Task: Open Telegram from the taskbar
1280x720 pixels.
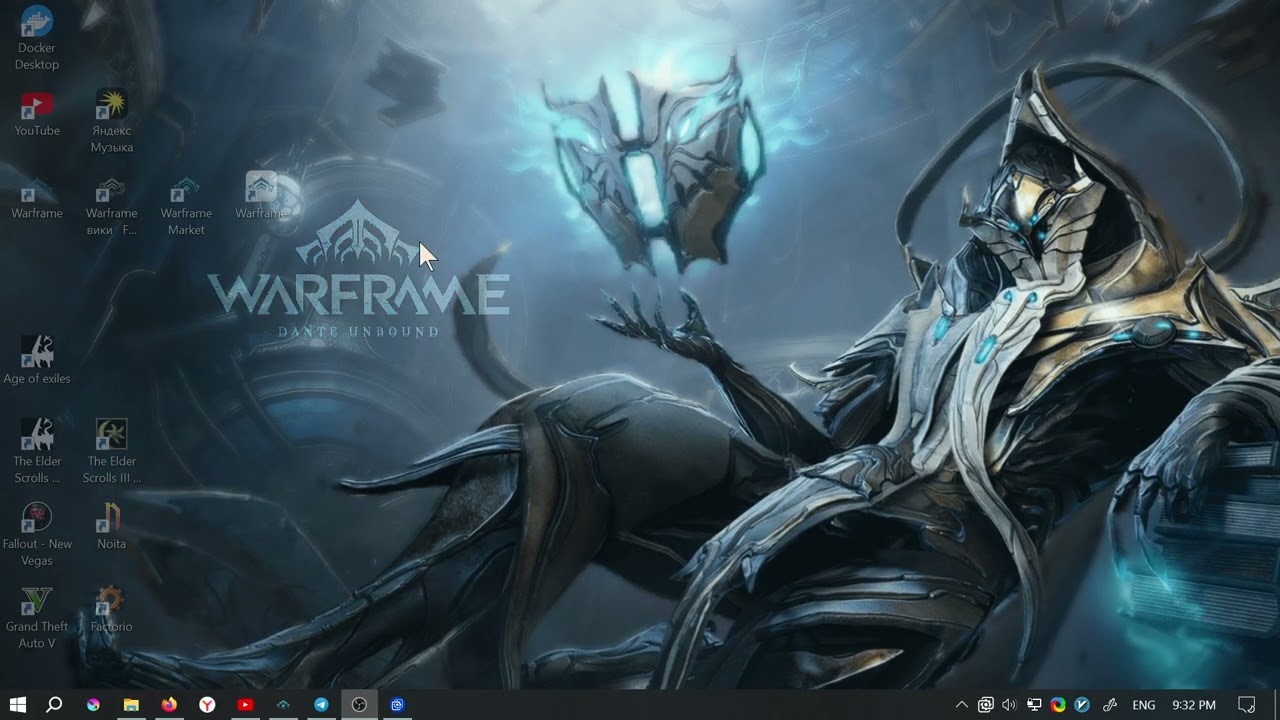Action: pos(321,705)
